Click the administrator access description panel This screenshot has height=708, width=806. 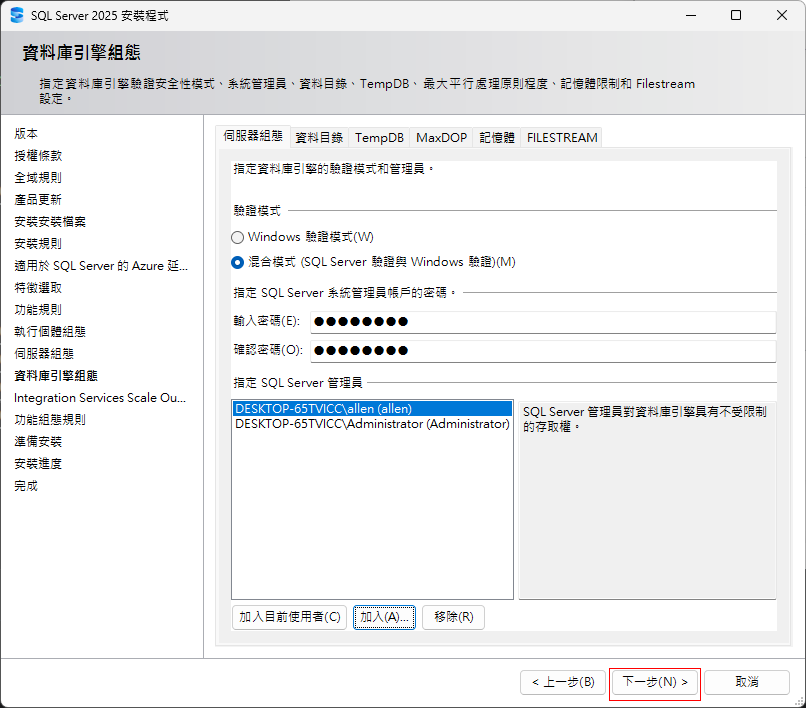(x=647, y=500)
